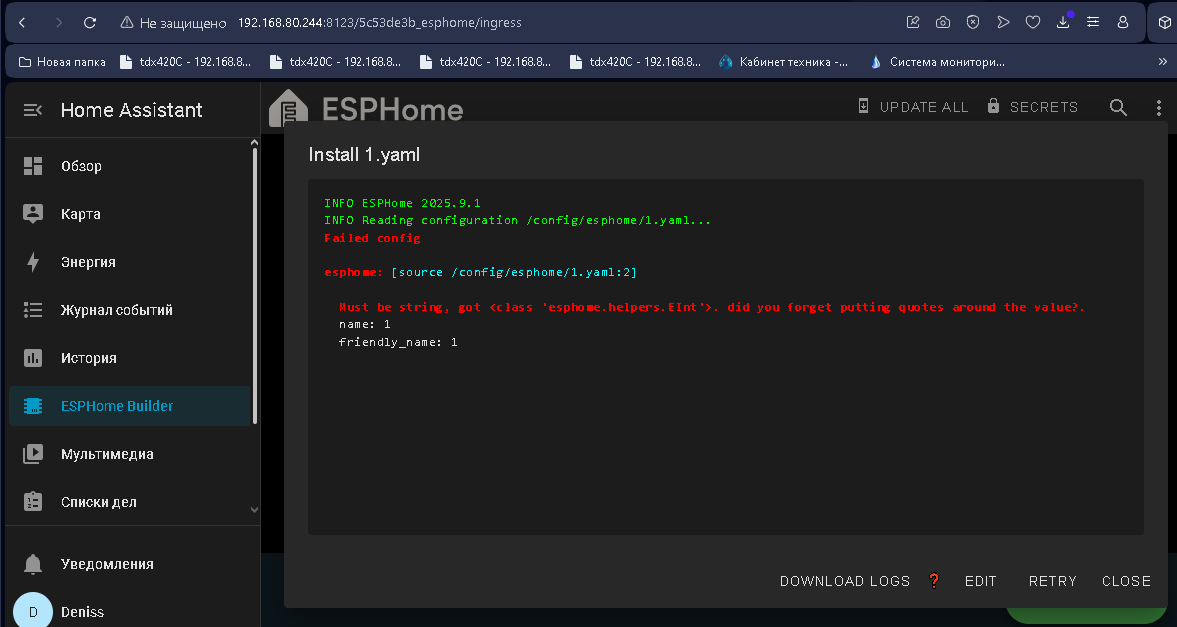1177x627 pixels.
Task: Collapse the Home Assistant sidebar menu icon
Action: click(33, 110)
